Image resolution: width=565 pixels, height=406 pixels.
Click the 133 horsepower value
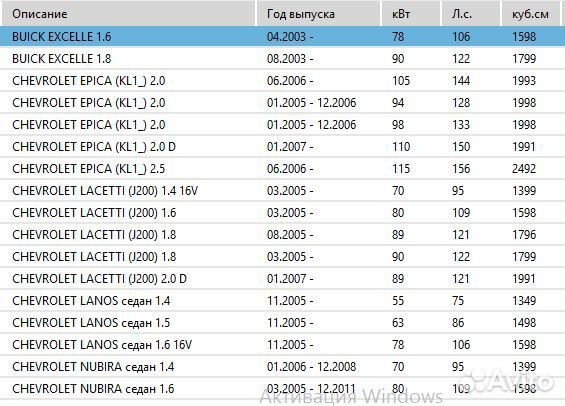pyautogui.click(x=461, y=125)
